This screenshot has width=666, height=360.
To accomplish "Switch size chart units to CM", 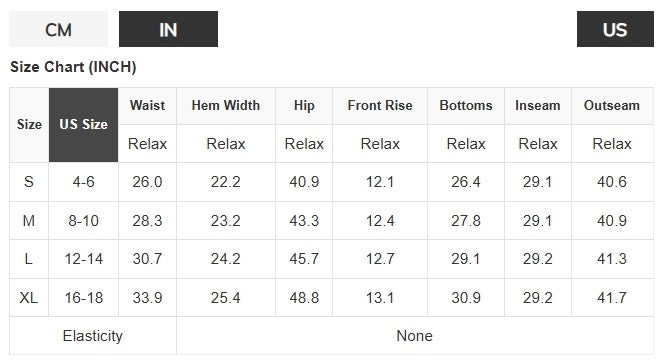I will [58, 29].
